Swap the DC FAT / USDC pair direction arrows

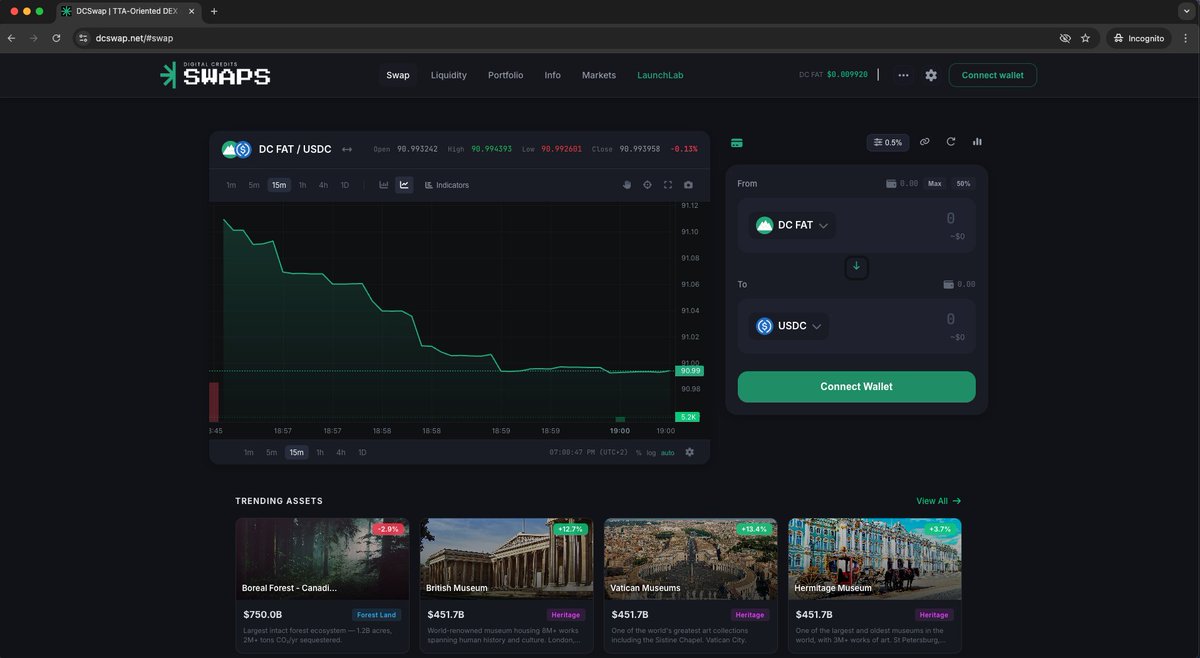pos(347,149)
